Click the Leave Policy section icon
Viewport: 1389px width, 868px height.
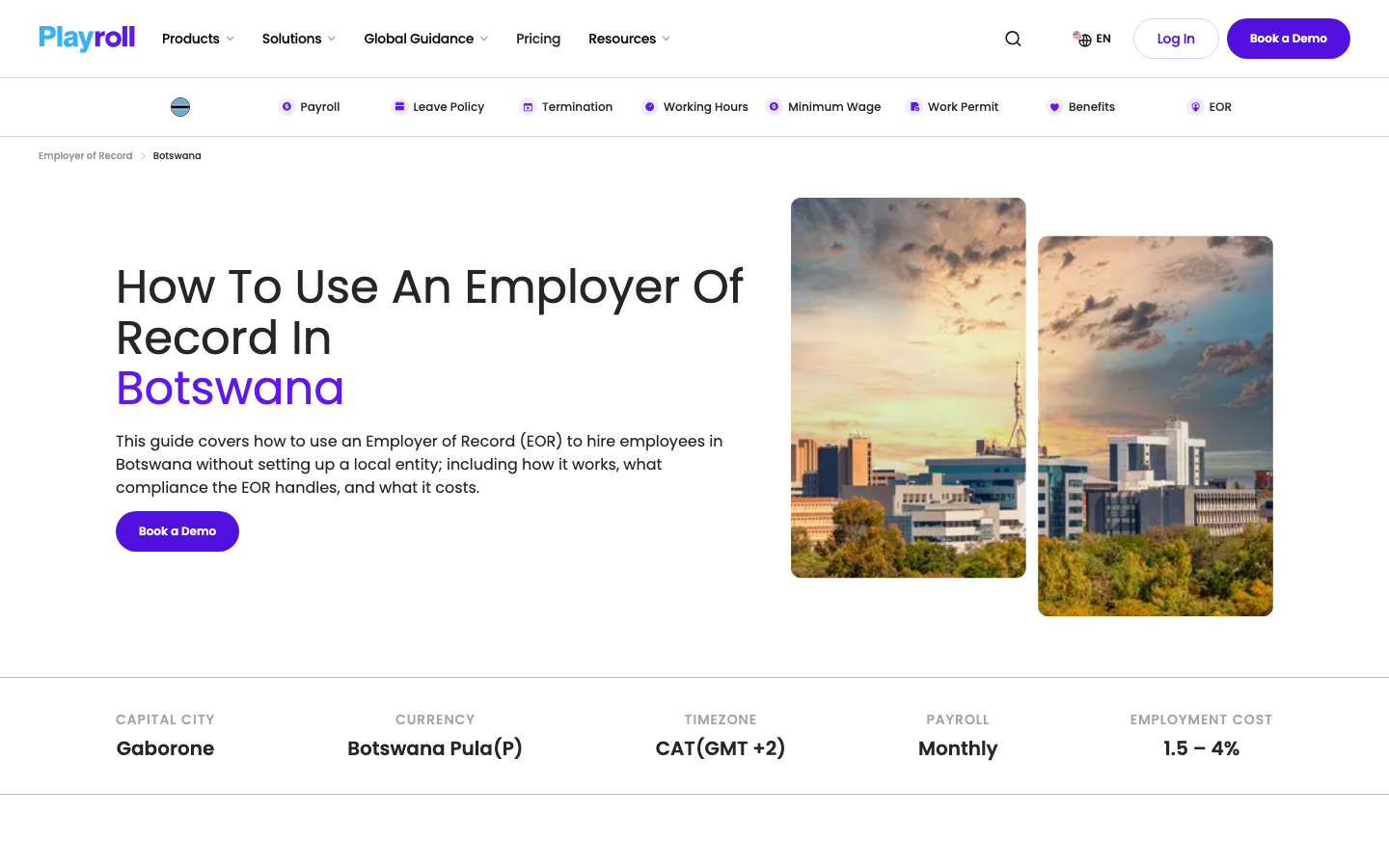[x=399, y=107]
